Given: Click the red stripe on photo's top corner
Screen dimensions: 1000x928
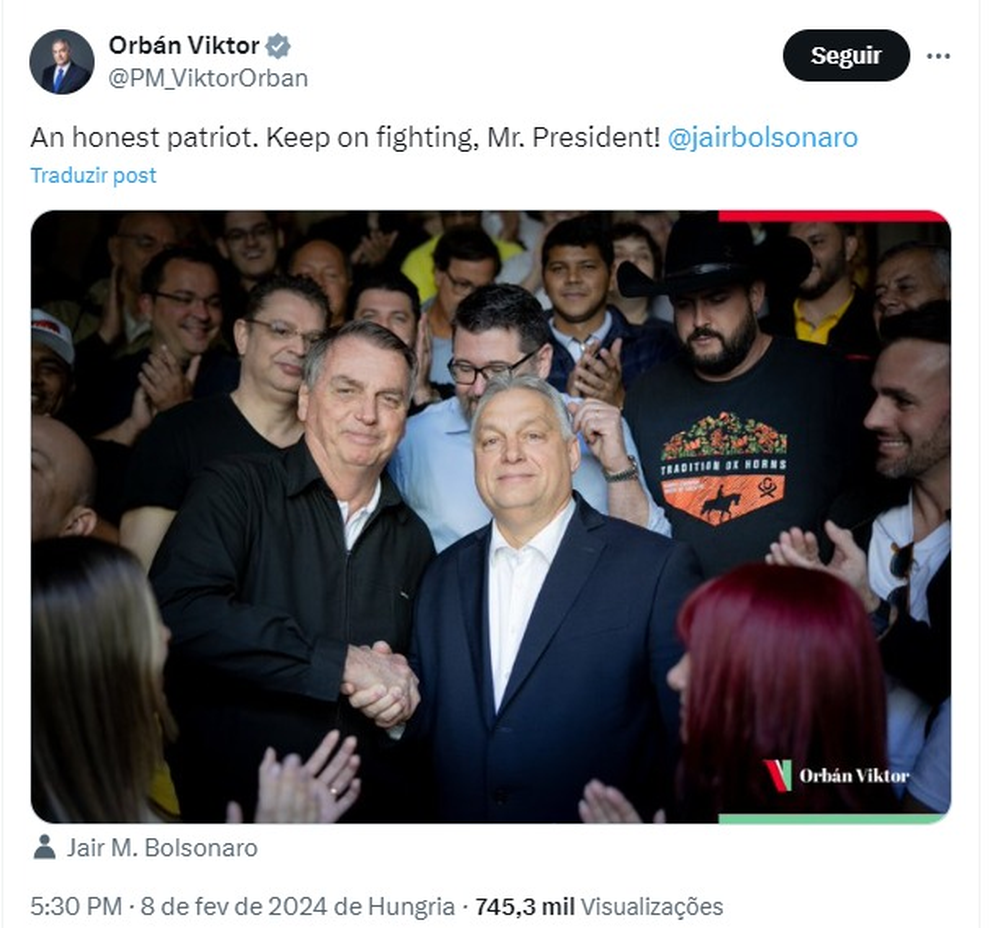Looking at the screenshot, I should coord(834,216).
